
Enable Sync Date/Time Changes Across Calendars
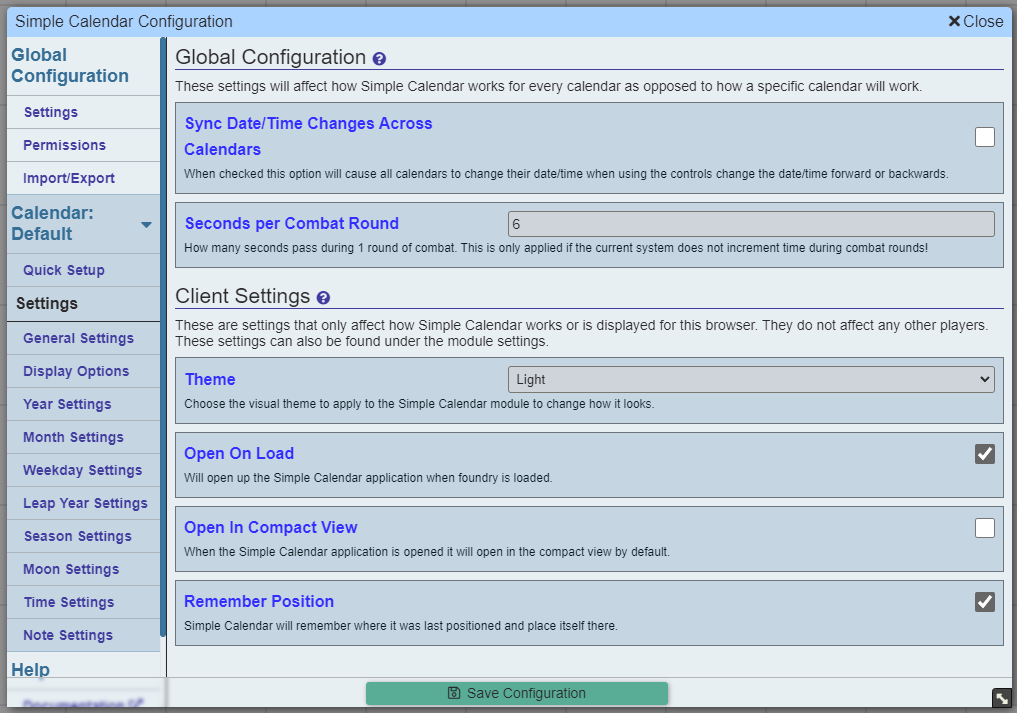pos(985,137)
